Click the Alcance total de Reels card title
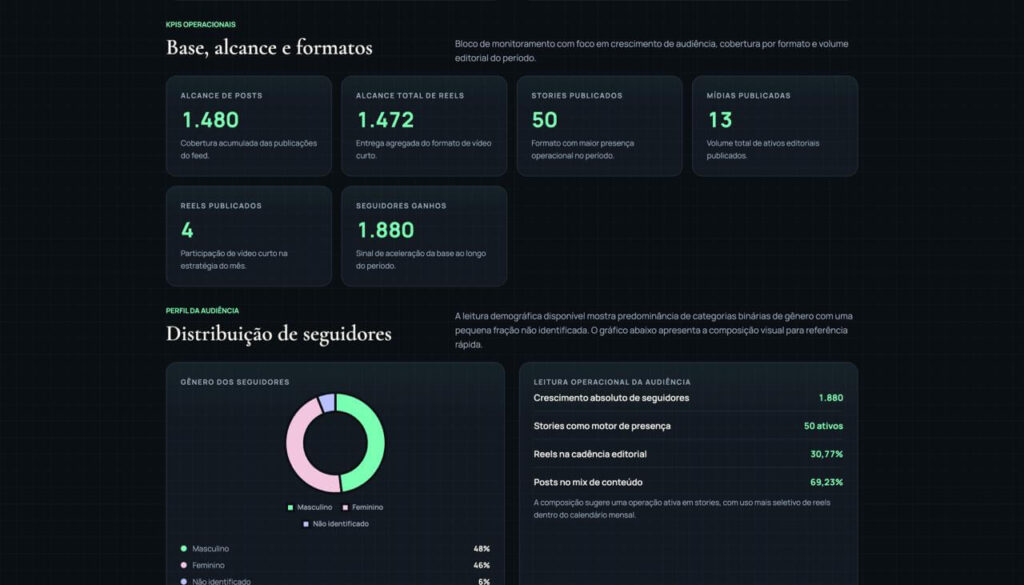This screenshot has height=585, width=1024. click(410, 95)
